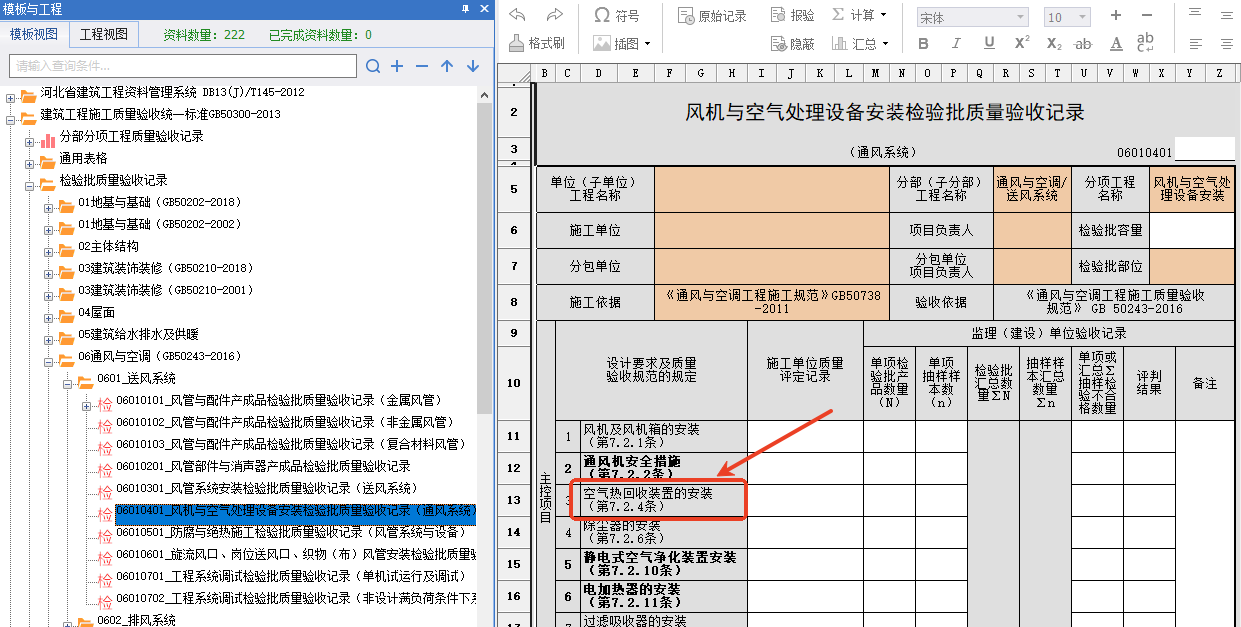Open the 汇总 summary dropdown

(858, 44)
